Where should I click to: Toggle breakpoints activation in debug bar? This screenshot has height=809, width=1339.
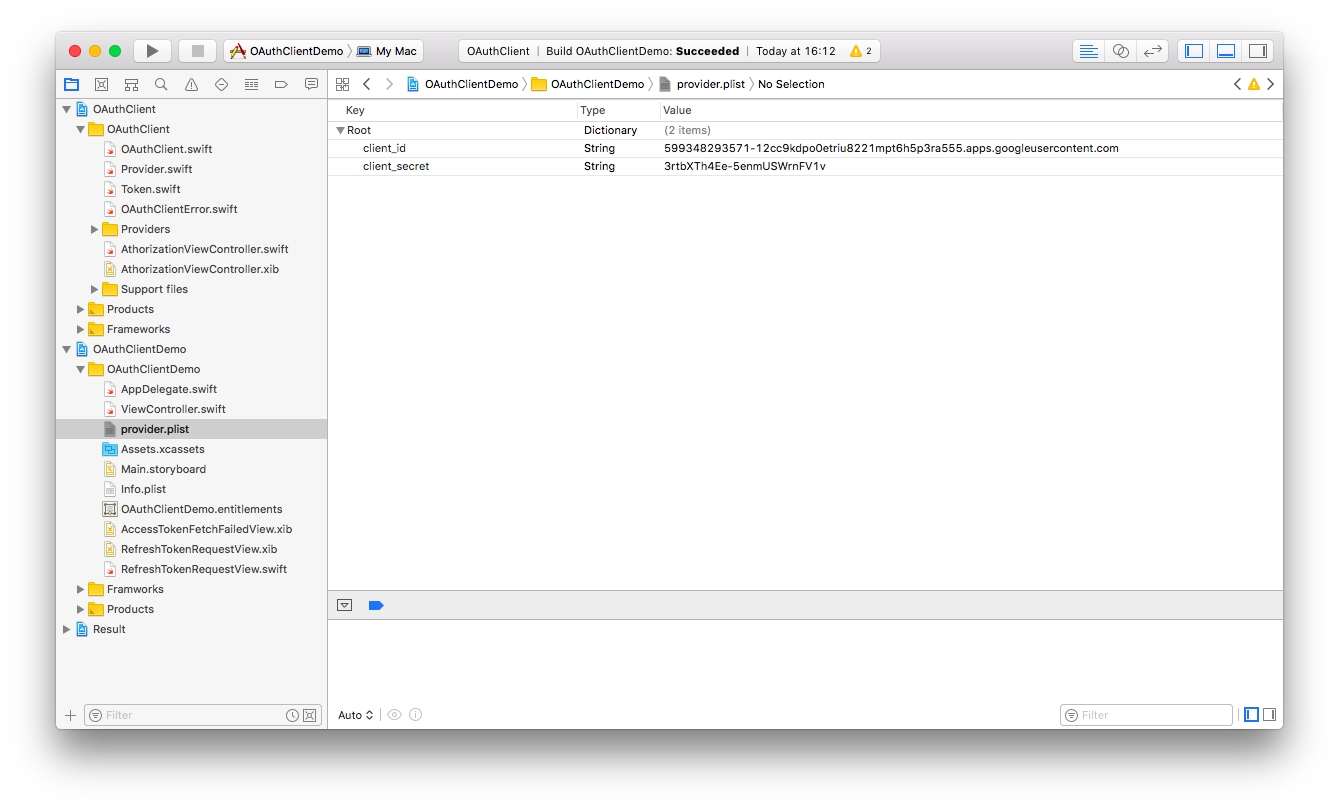point(376,605)
